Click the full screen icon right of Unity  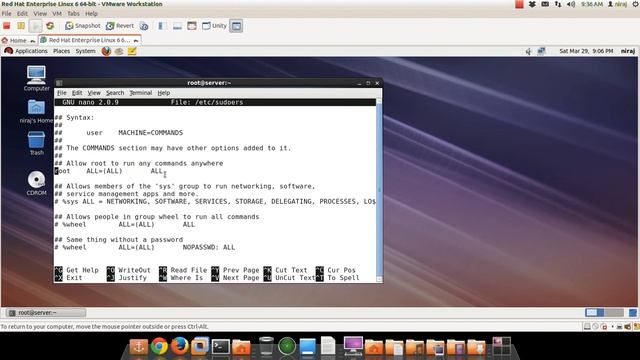click(236, 26)
